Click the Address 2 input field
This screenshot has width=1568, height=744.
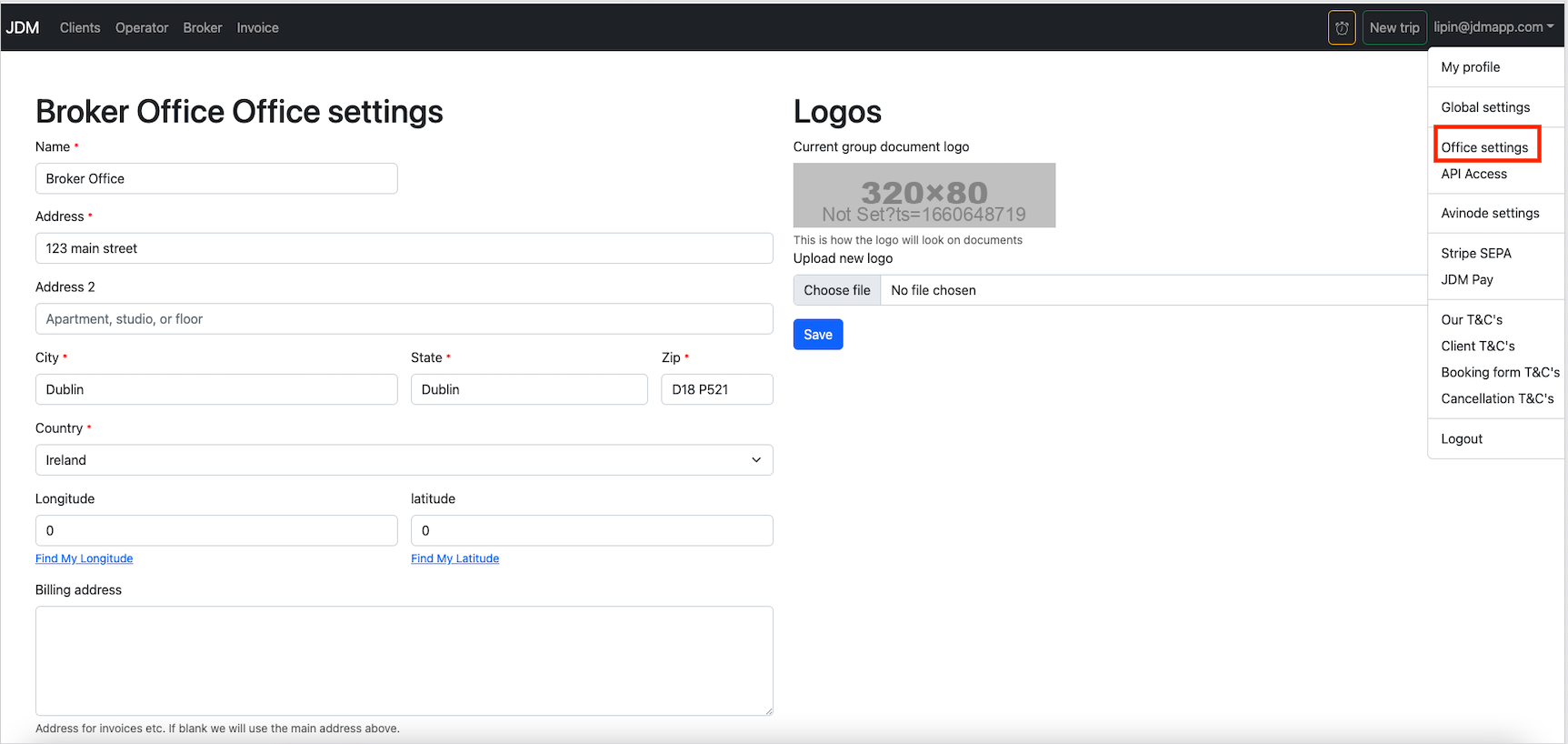[x=404, y=319]
